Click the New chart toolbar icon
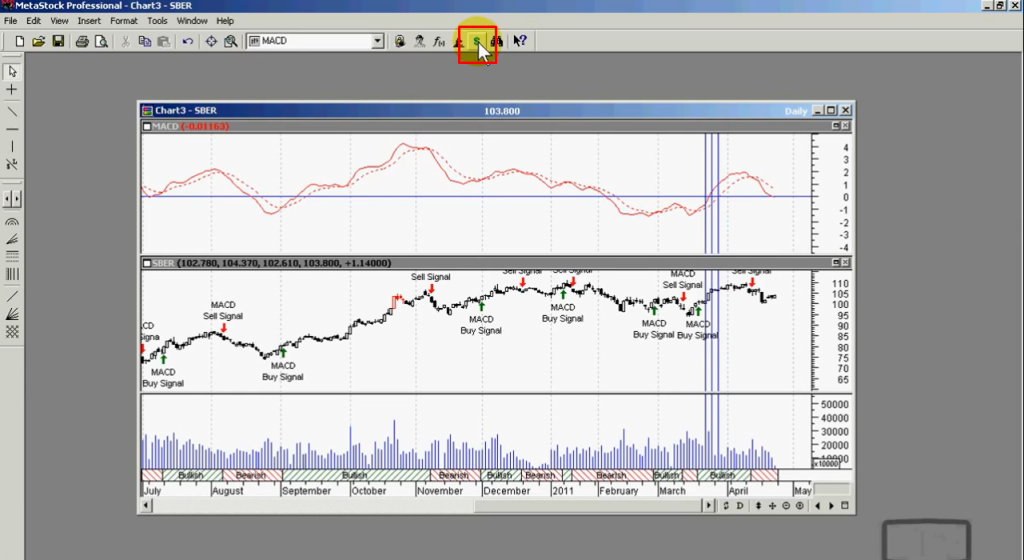Image resolution: width=1024 pixels, height=560 pixels. [19, 41]
